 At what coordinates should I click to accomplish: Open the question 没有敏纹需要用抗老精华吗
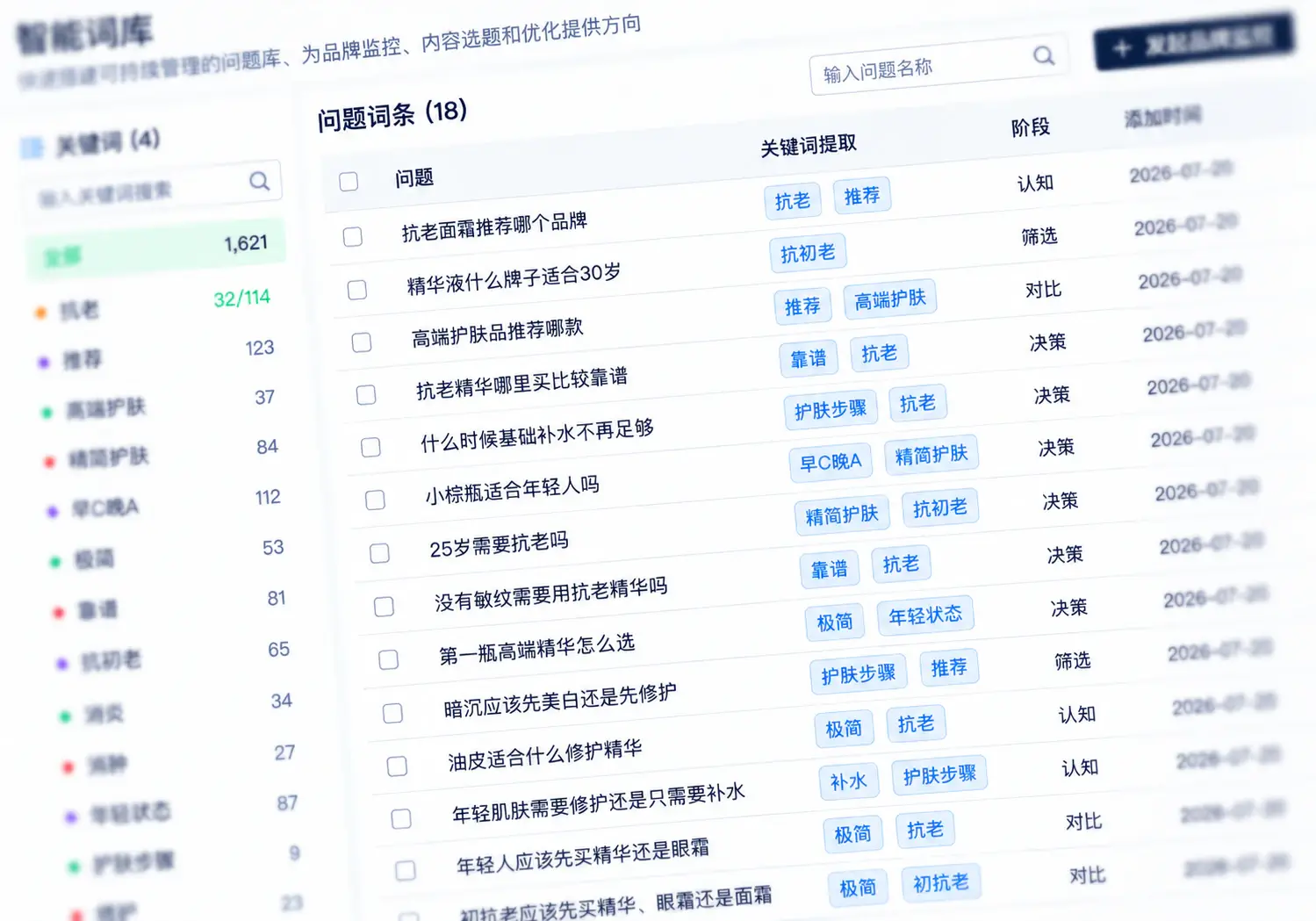[551, 594]
